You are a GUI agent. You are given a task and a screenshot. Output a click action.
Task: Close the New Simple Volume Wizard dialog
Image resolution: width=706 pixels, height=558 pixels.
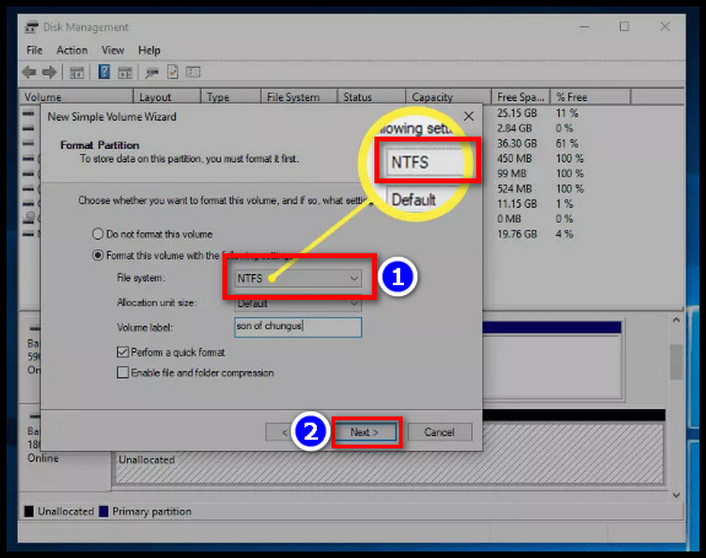click(x=469, y=116)
